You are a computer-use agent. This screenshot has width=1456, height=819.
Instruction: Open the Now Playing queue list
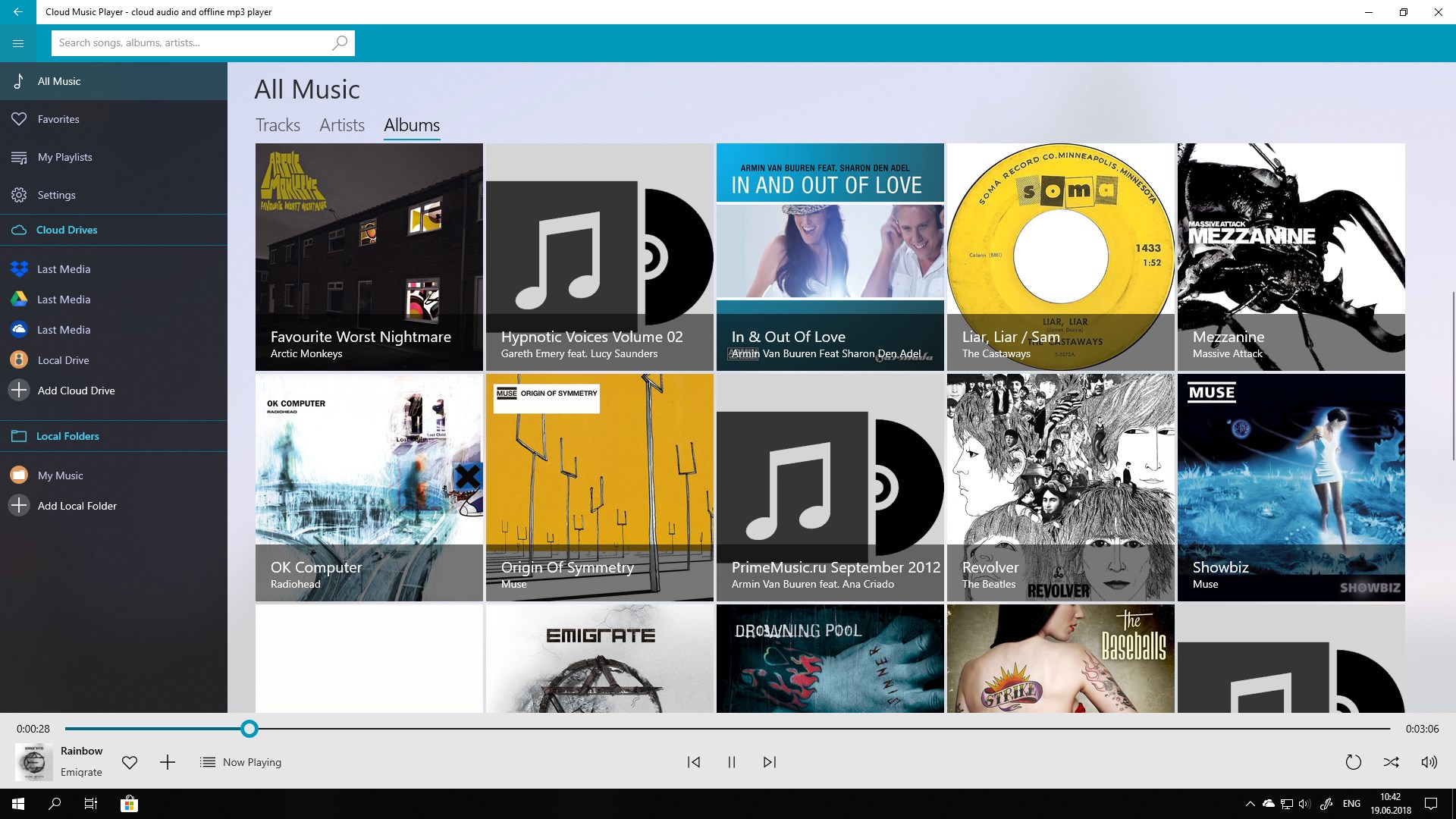[x=240, y=762]
